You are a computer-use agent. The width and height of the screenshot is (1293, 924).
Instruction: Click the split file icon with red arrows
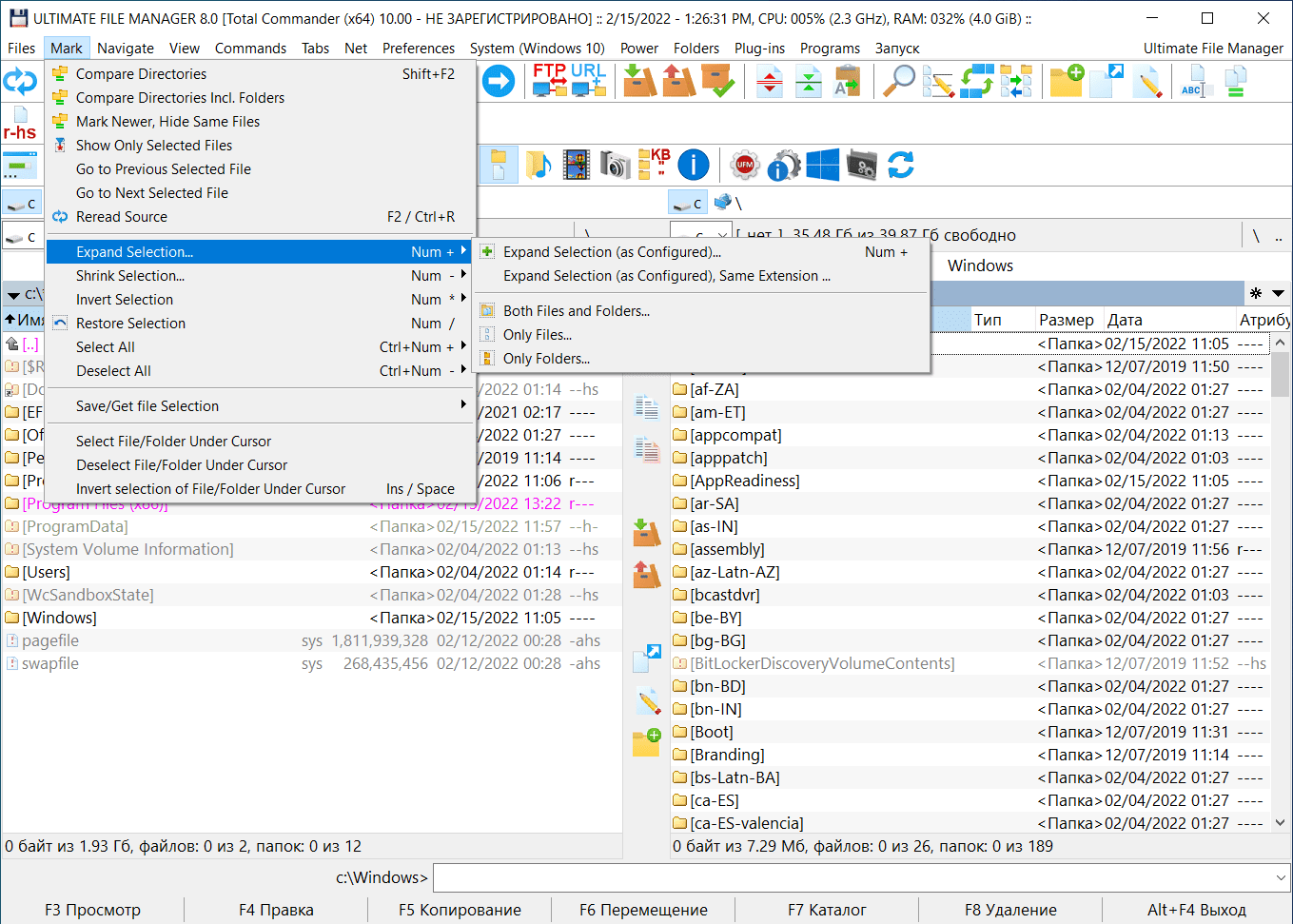click(770, 82)
